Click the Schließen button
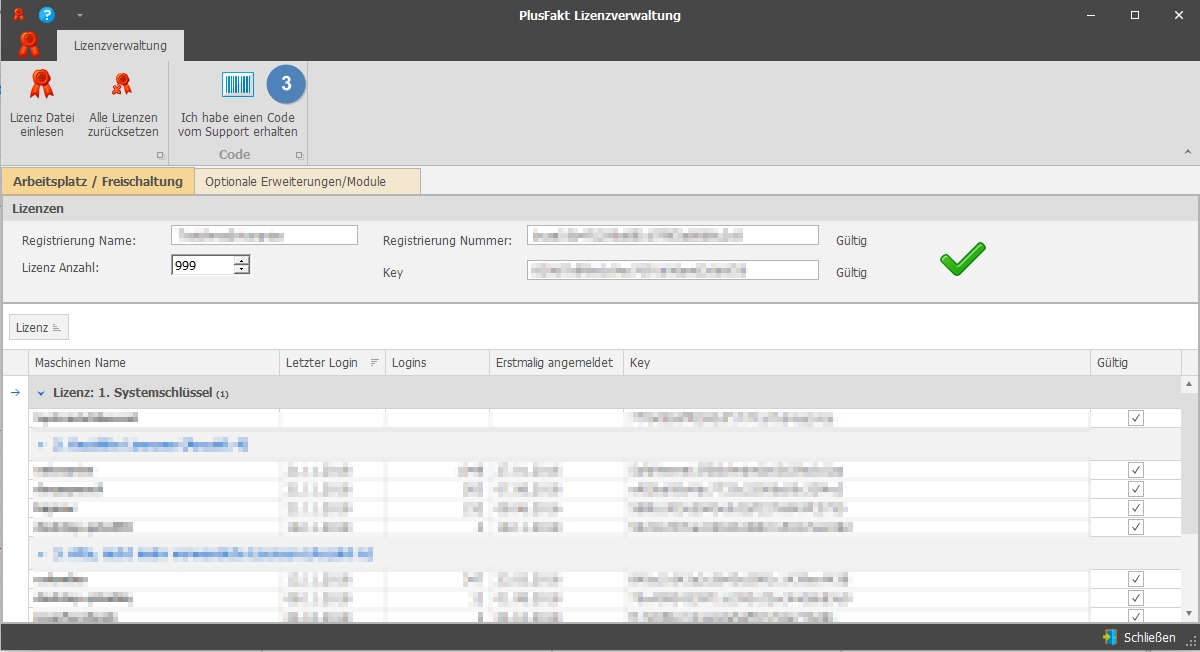 pyautogui.click(x=1139, y=637)
